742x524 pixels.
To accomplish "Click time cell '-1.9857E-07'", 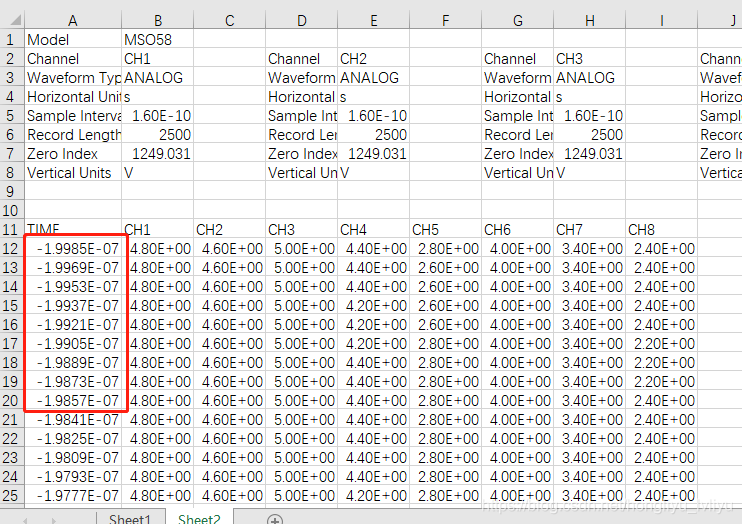I will tap(73, 400).
